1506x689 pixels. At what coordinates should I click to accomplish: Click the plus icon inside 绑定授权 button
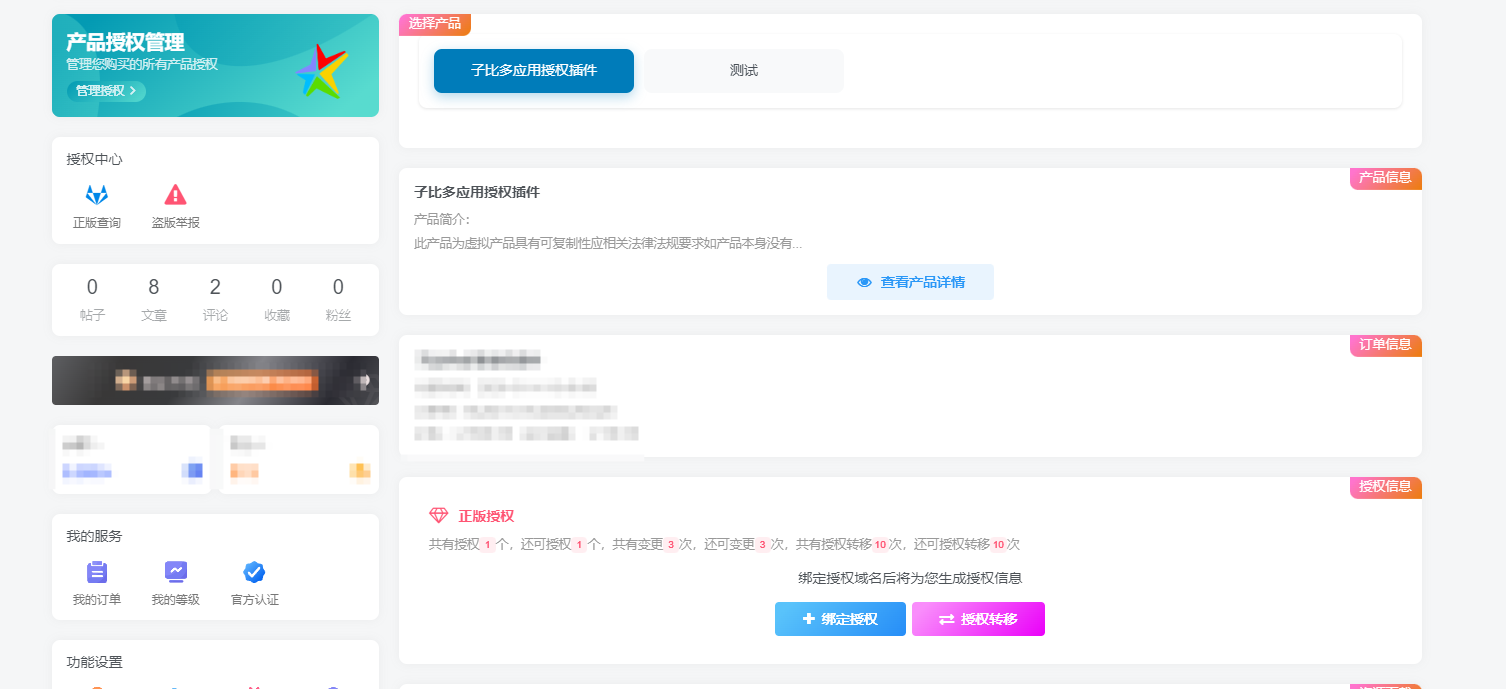[x=809, y=619]
